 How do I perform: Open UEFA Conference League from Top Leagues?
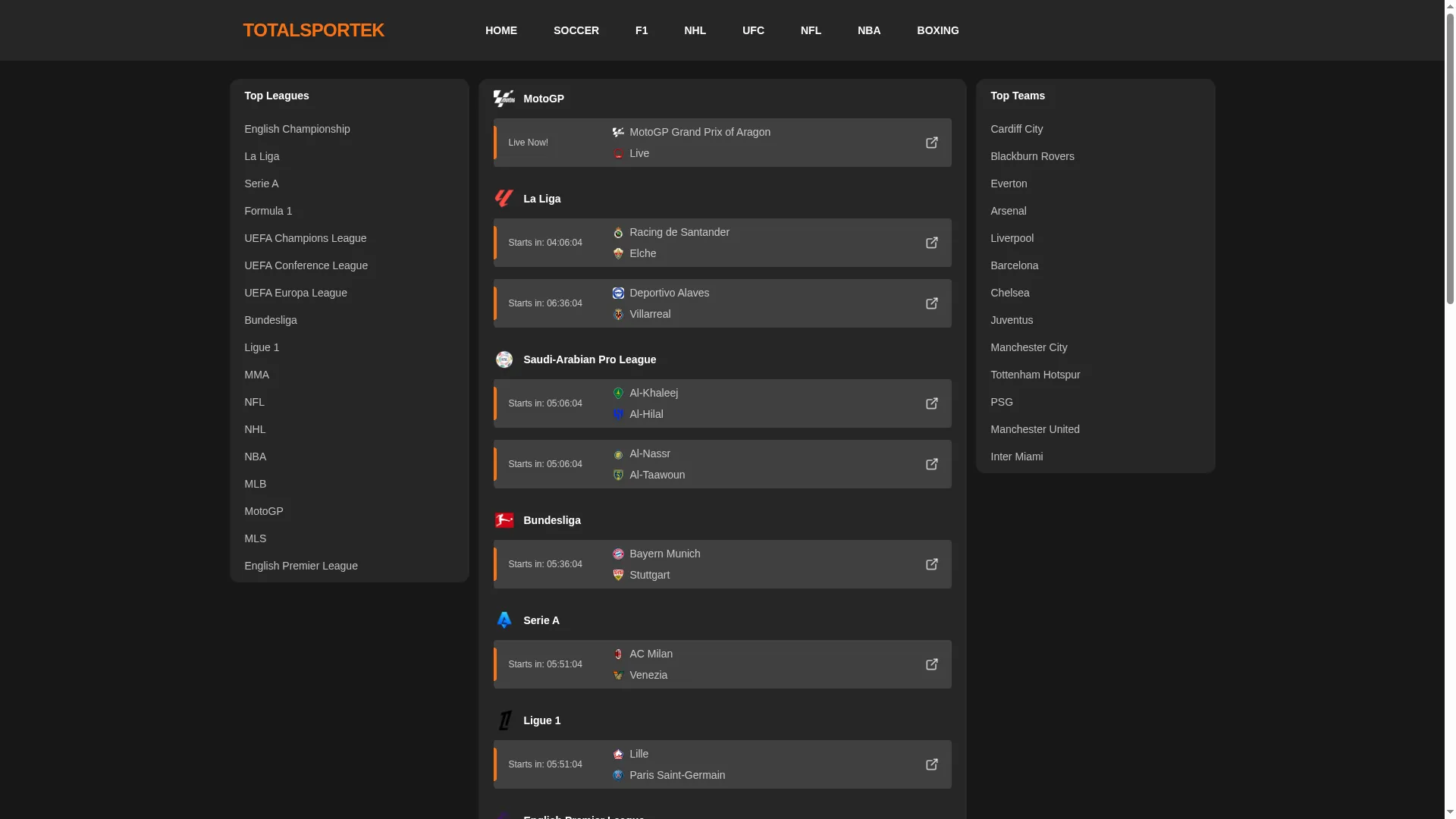[x=306, y=265]
